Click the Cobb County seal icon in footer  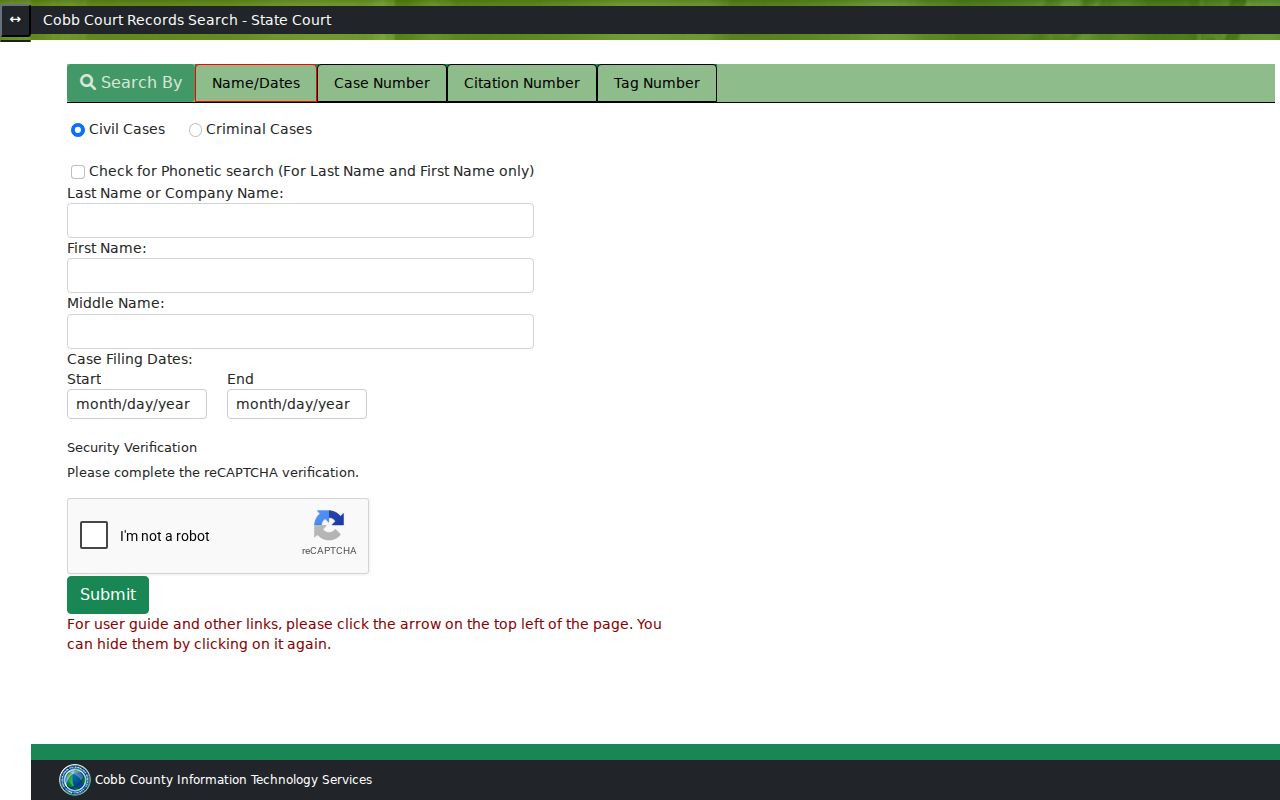pyautogui.click(x=75, y=780)
